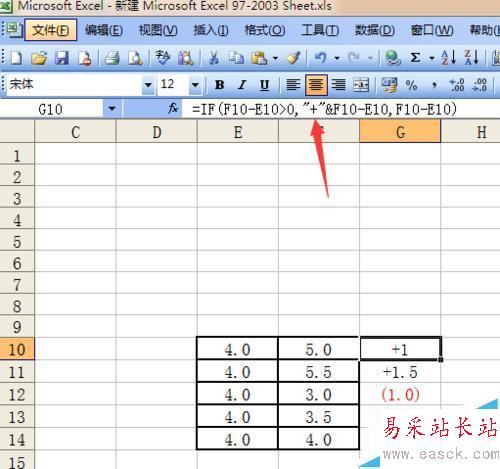Increase decimal places
The image size is (500, 469).
tap(457, 85)
